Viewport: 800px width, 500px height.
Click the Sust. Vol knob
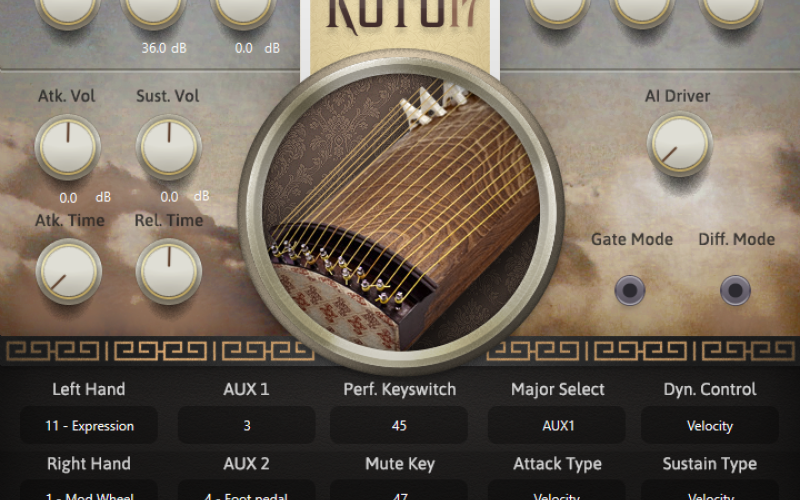coord(169,147)
